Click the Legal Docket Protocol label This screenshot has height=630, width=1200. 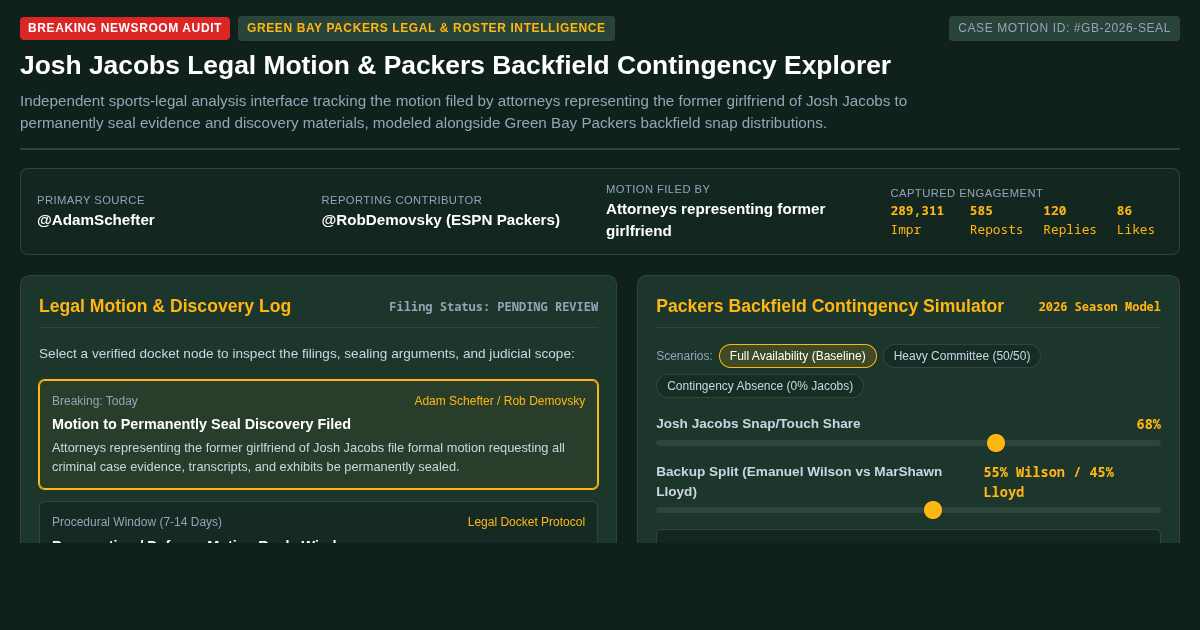tap(526, 522)
